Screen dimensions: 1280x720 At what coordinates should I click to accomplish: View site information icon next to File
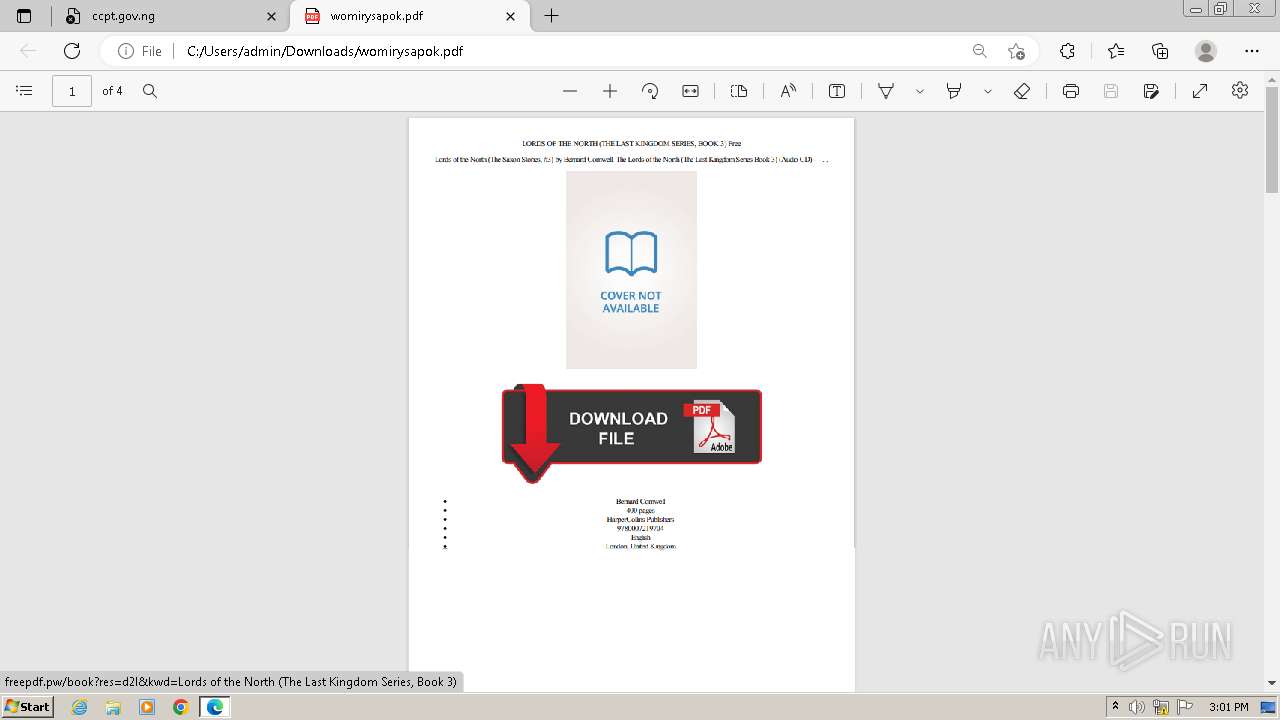126,51
